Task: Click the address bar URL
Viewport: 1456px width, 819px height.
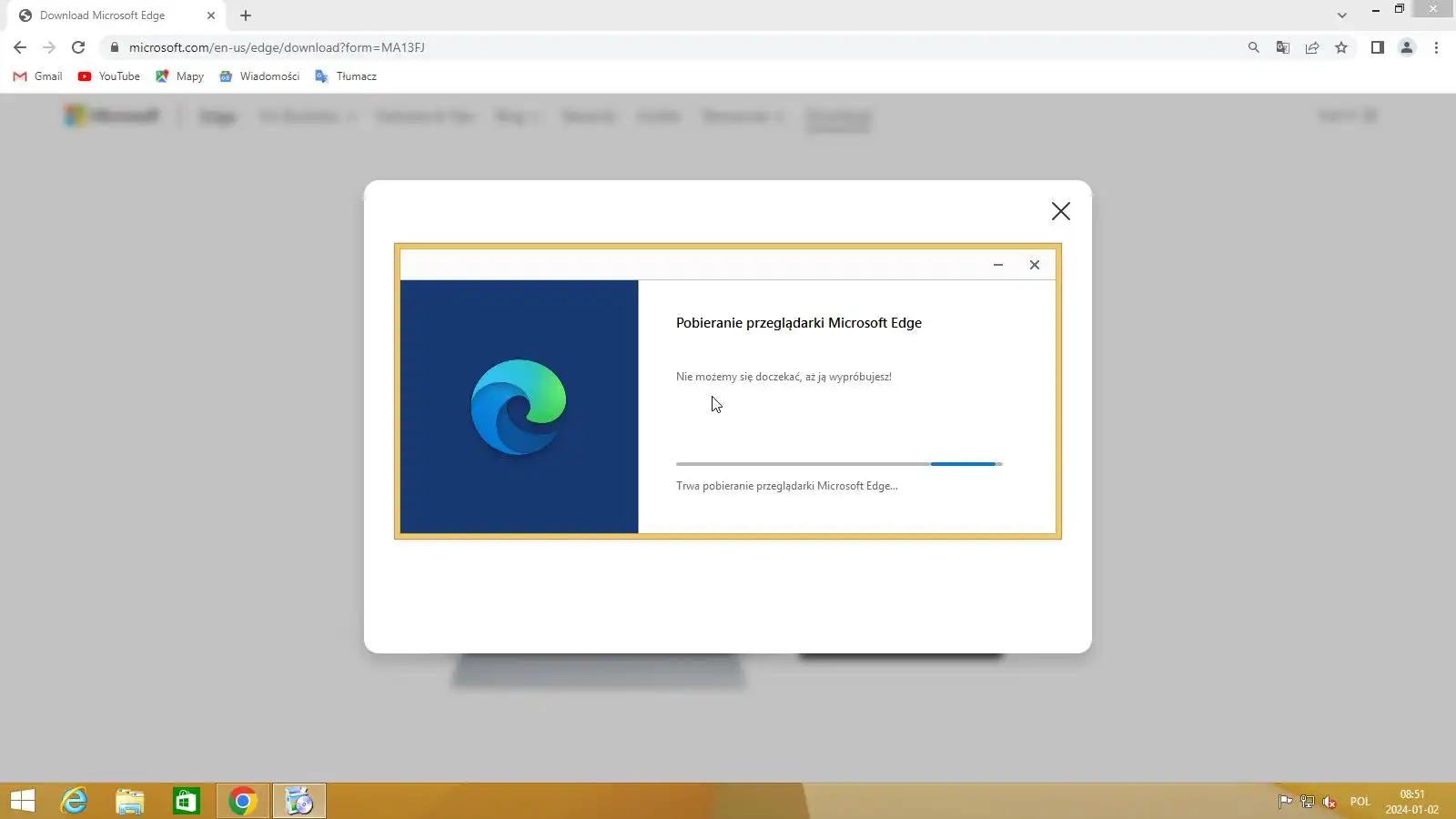Action: click(277, 47)
